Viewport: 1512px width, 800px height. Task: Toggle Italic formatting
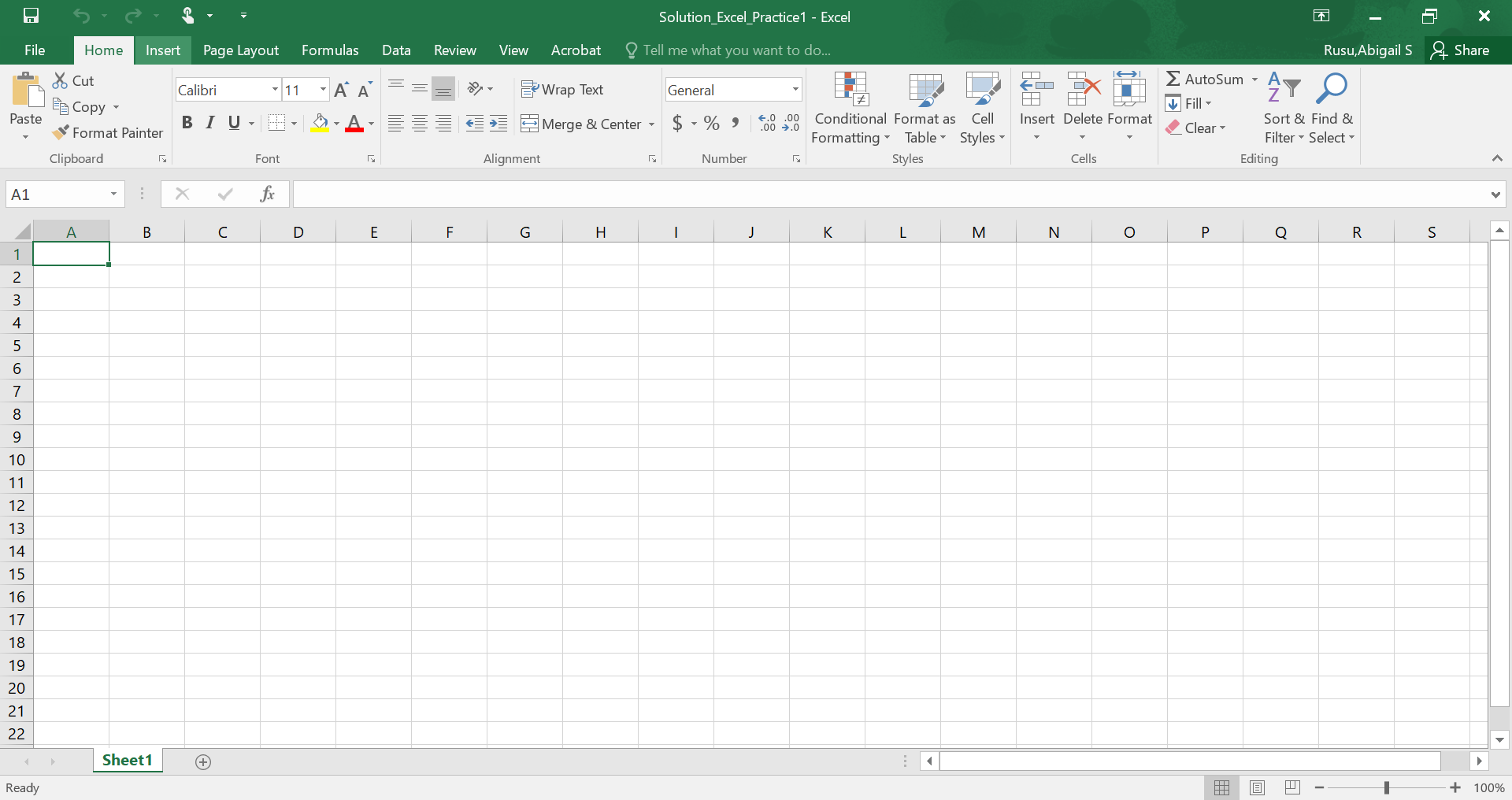pos(210,123)
